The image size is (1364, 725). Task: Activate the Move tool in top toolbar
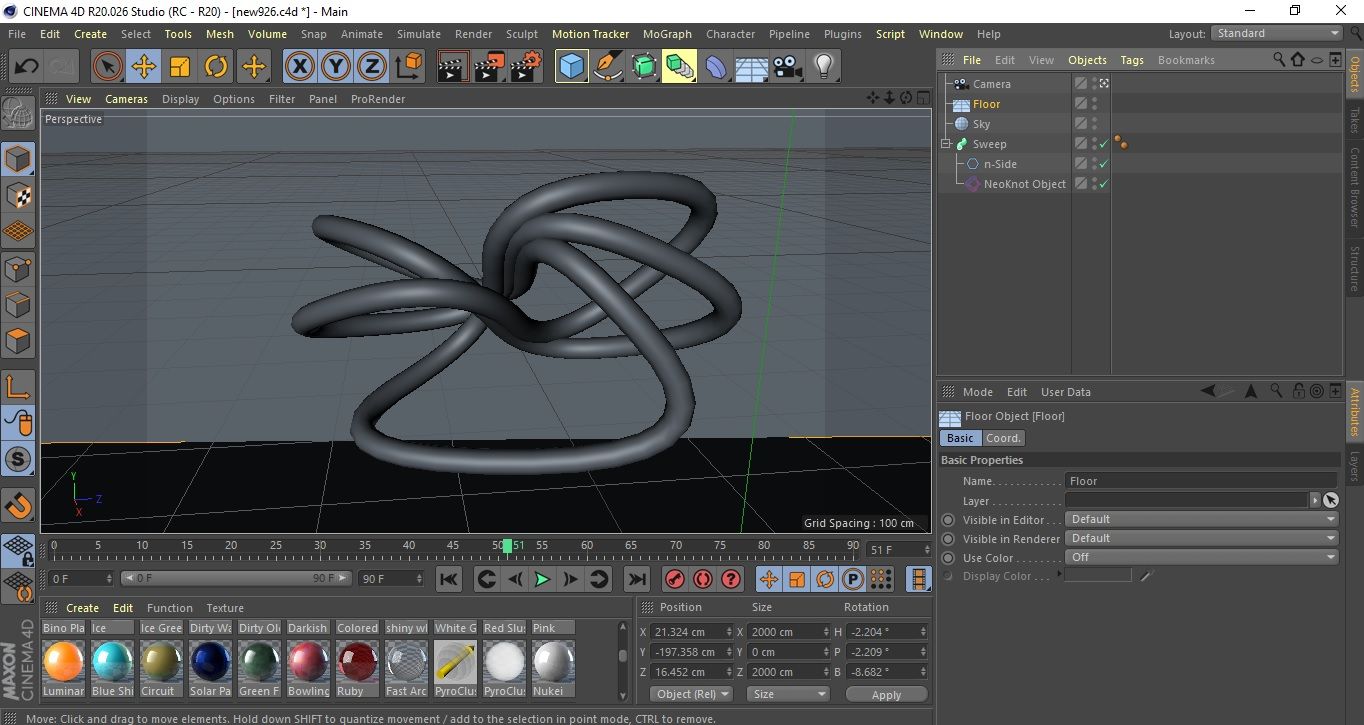144,67
